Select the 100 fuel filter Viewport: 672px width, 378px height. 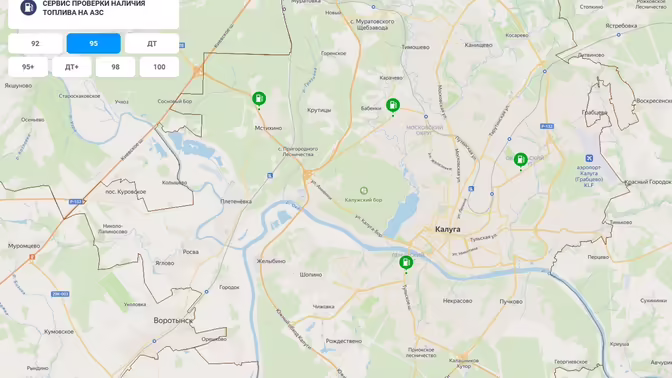point(159,67)
